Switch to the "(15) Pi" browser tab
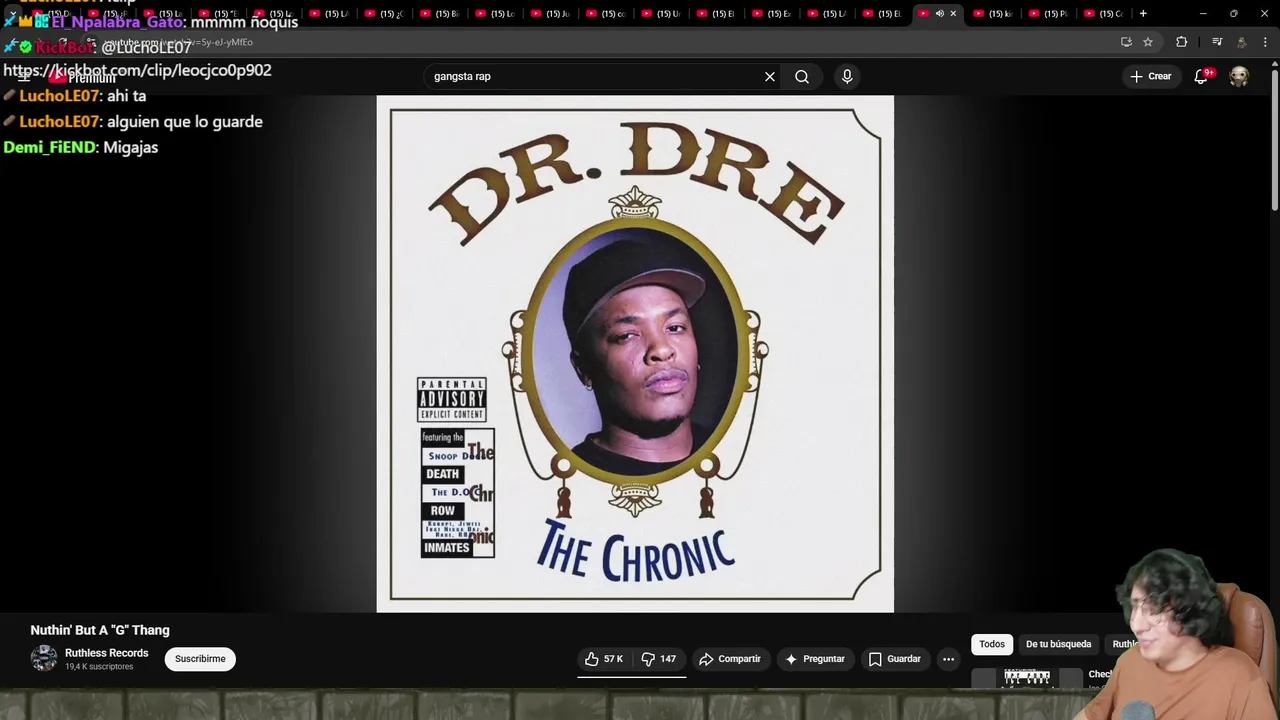This screenshot has height=720, width=1280. click(x=1048, y=13)
